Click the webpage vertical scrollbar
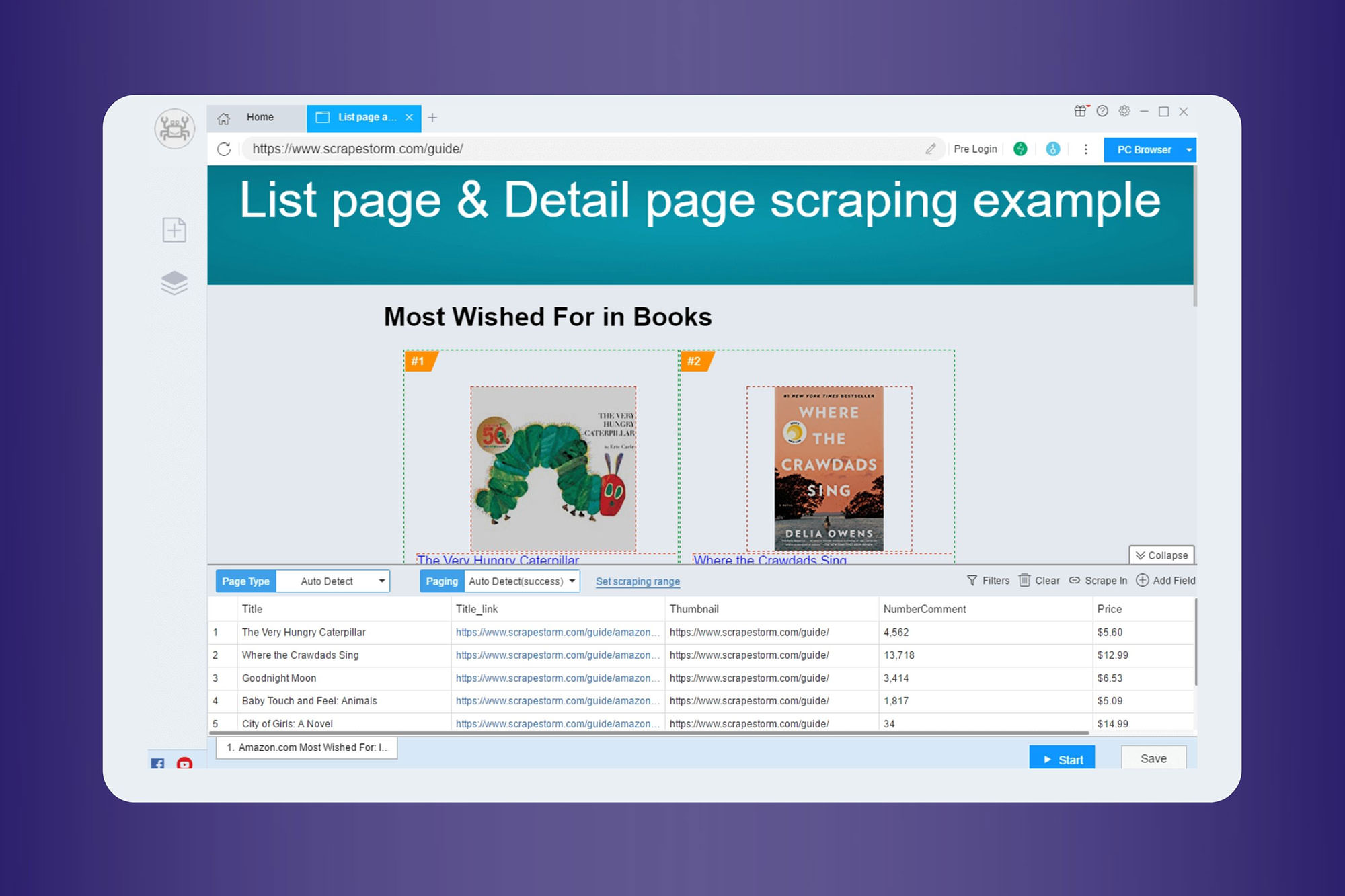The width and height of the screenshot is (1345, 896). pos(1195,236)
